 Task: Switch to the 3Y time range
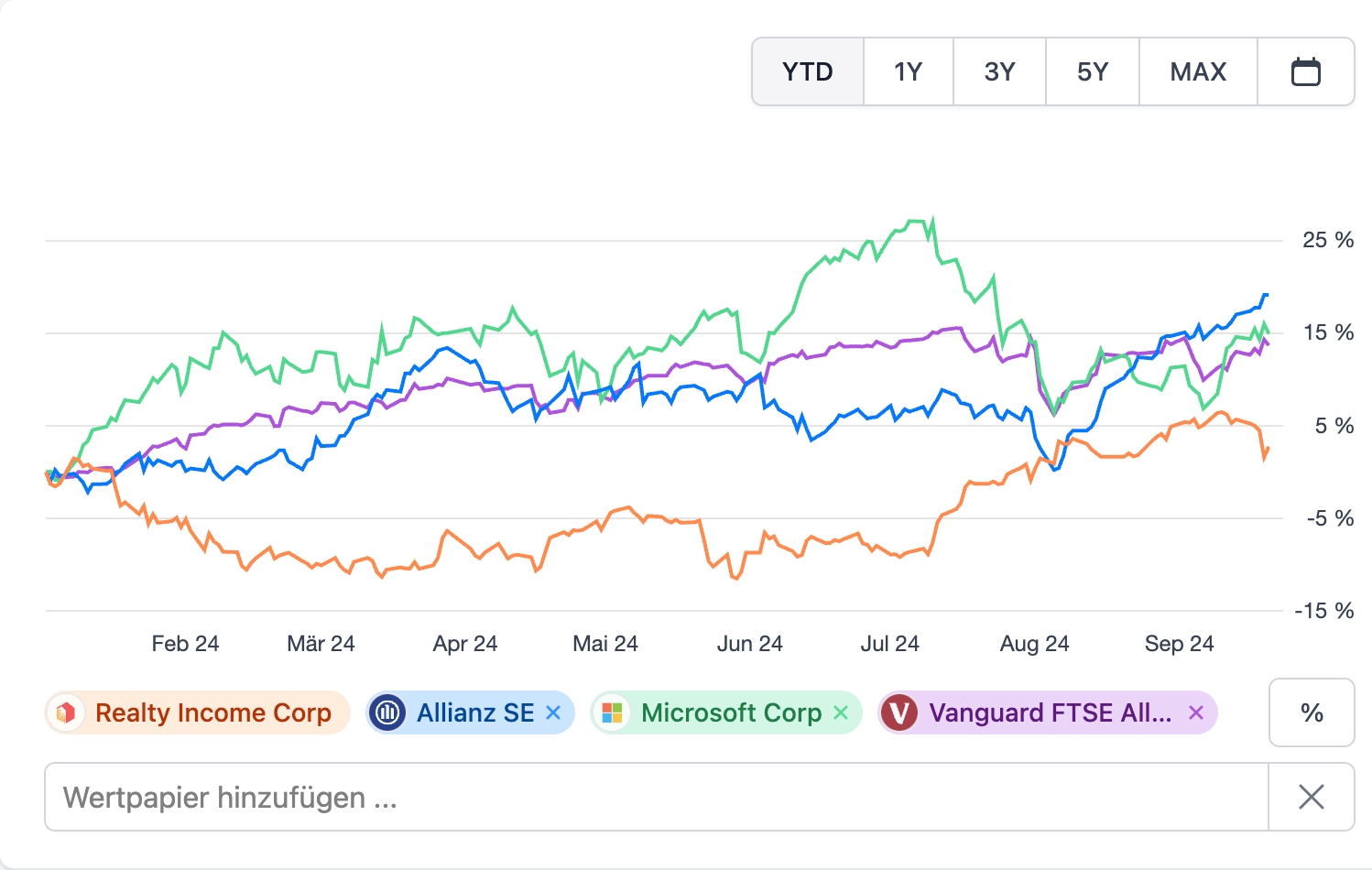pyautogui.click(x=999, y=71)
